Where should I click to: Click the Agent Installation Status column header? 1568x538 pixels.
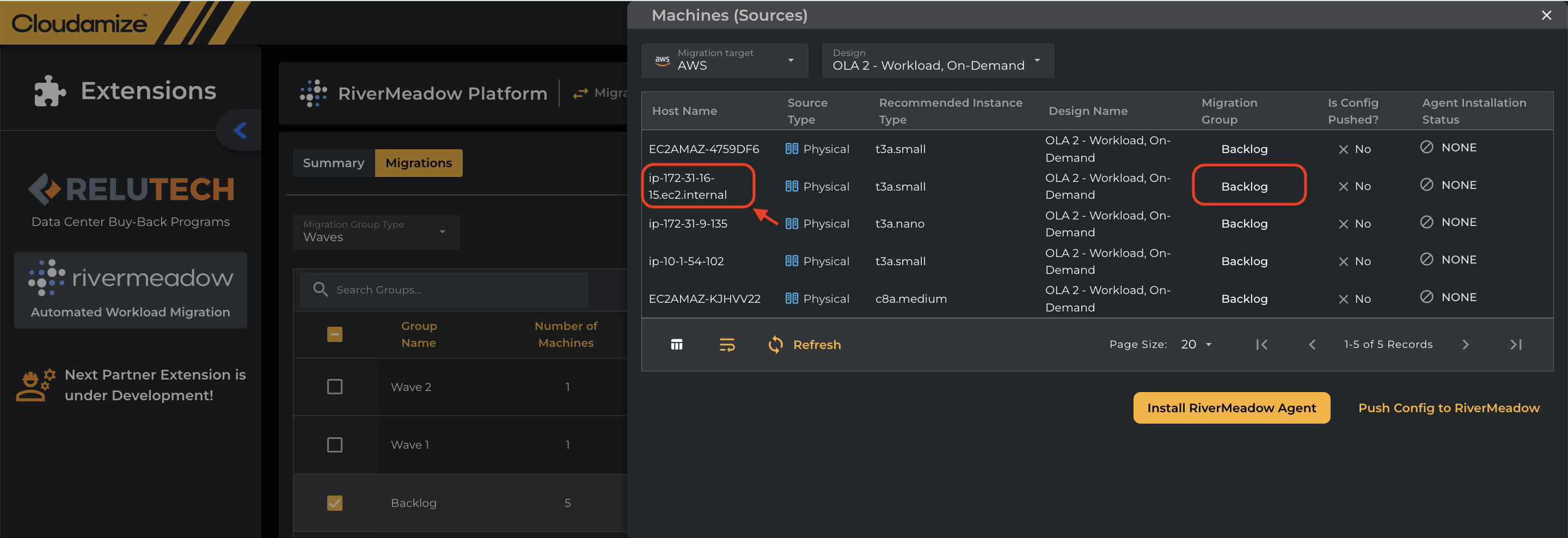(1474, 111)
